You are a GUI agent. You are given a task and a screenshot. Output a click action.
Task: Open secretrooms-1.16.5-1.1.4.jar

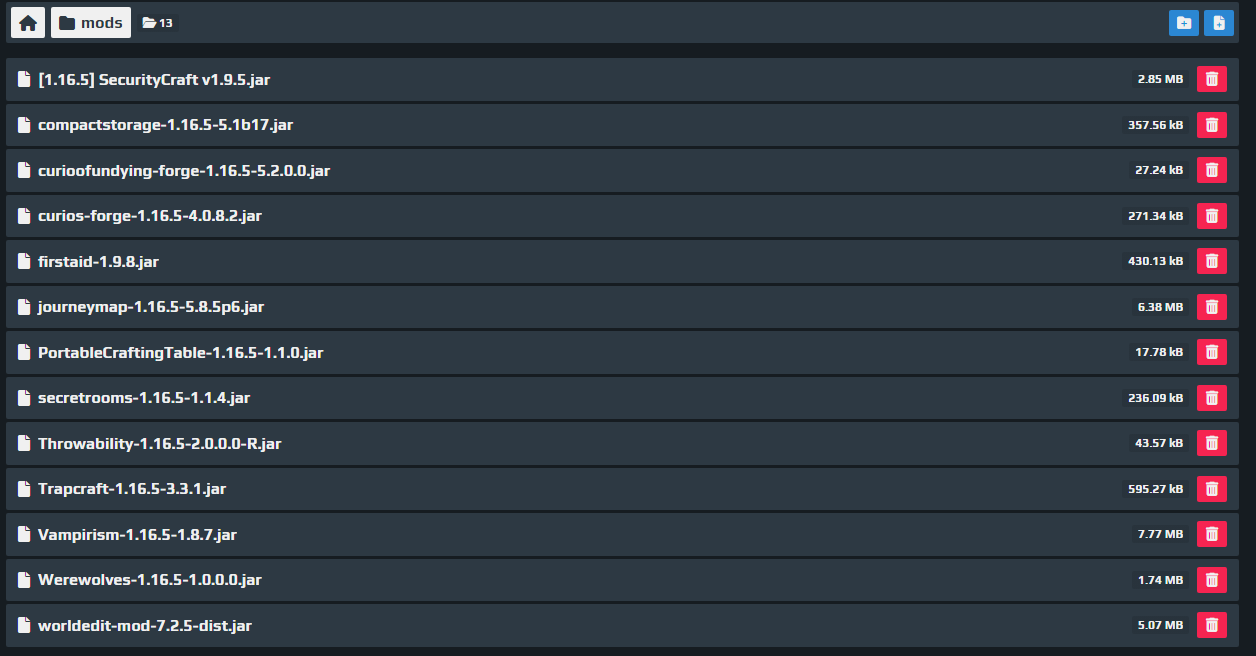[144, 398]
